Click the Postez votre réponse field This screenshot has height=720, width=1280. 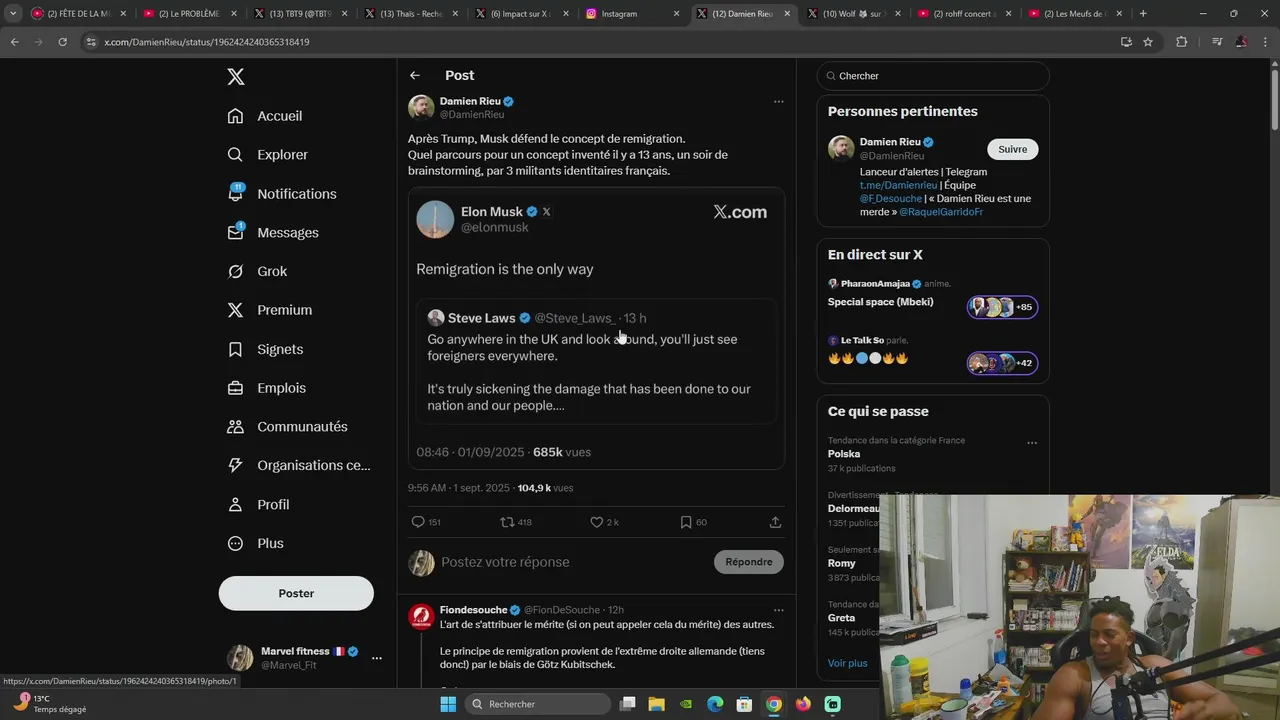click(572, 562)
